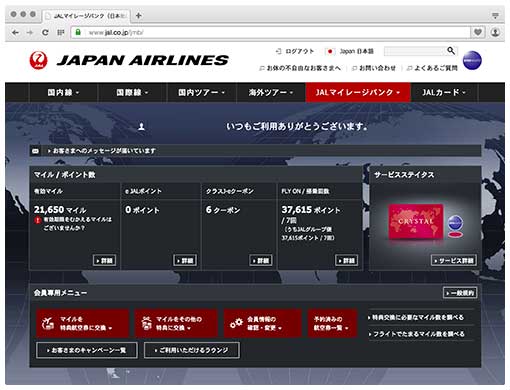Click the Japan flag region icon
This screenshot has width=510, height=390.
tap(330, 51)
